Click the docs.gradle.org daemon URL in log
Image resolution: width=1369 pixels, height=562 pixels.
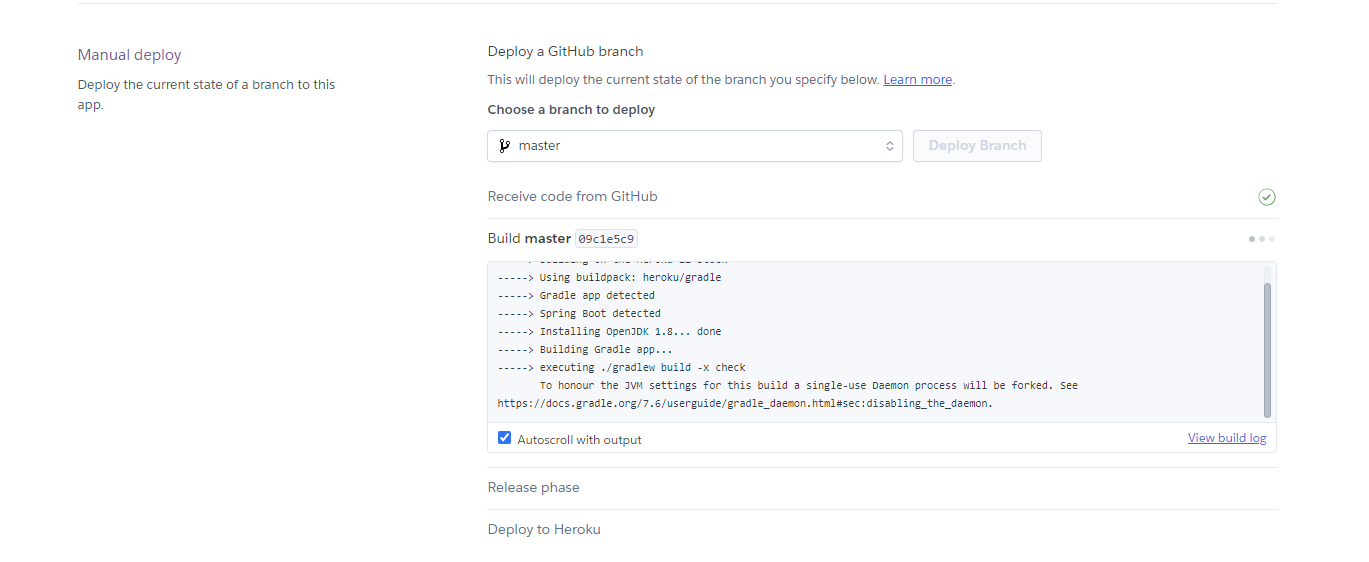[745, 404]
